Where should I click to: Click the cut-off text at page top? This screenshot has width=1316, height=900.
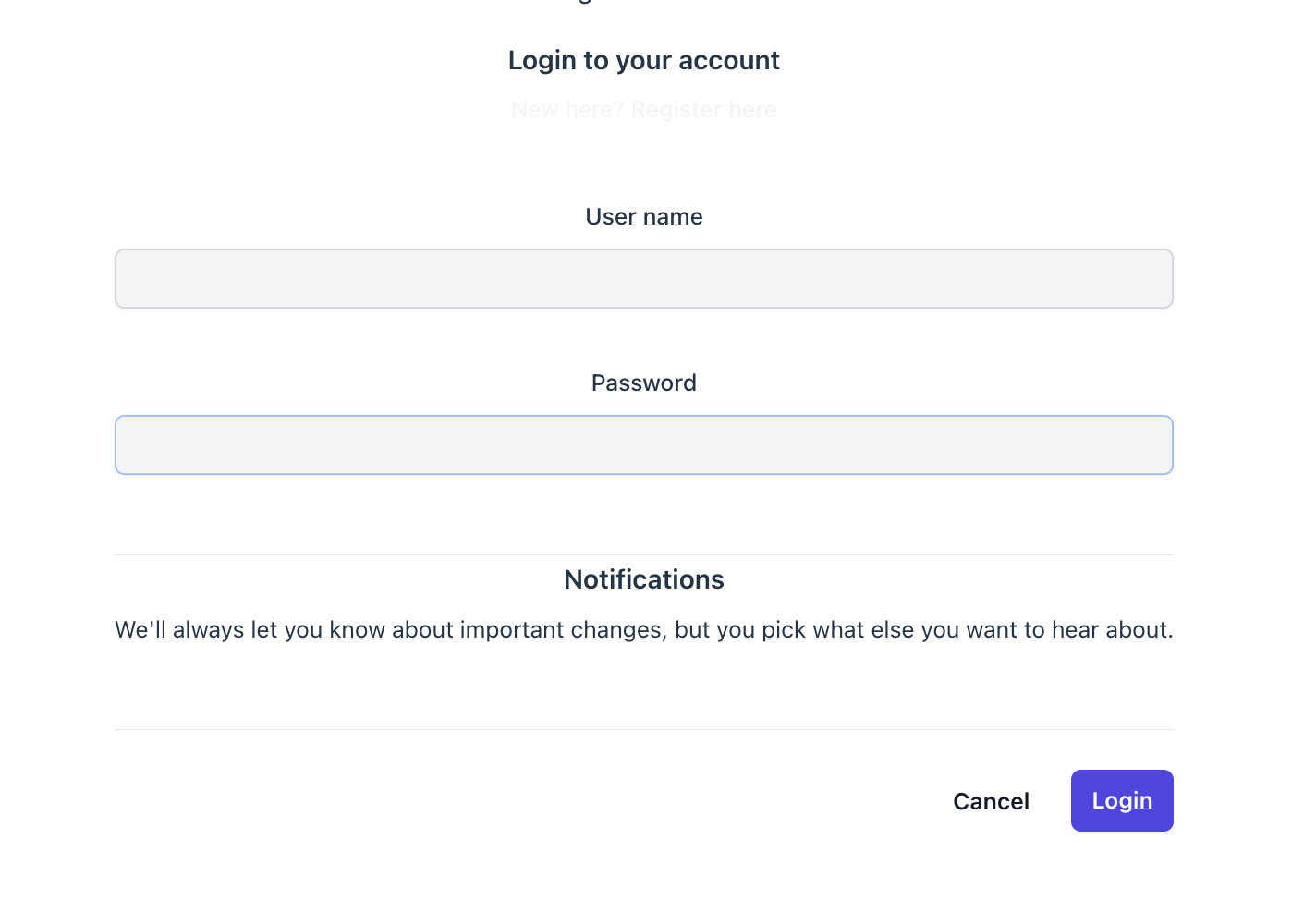[x=584, y=3]
